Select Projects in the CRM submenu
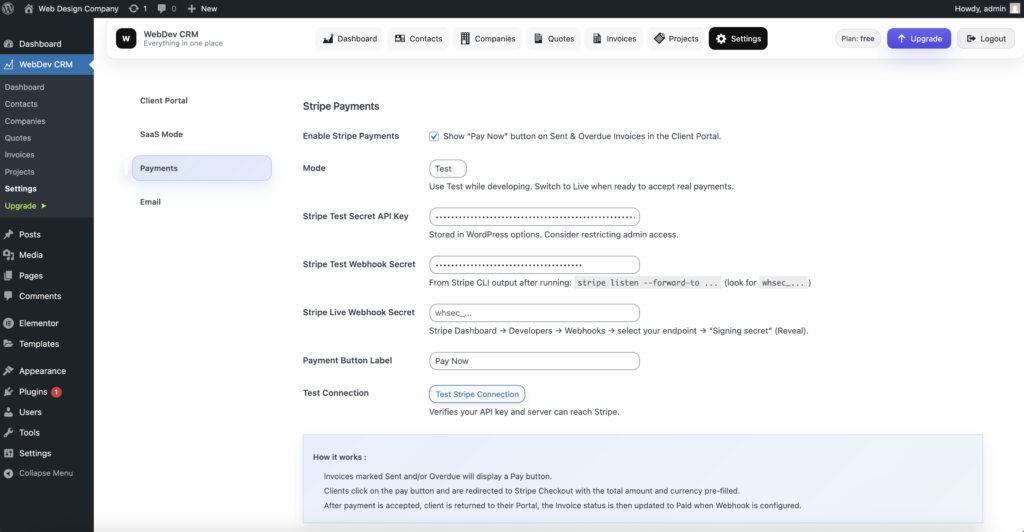The width and height of the screenshot is (1024, 532). [x=20, y=172]
